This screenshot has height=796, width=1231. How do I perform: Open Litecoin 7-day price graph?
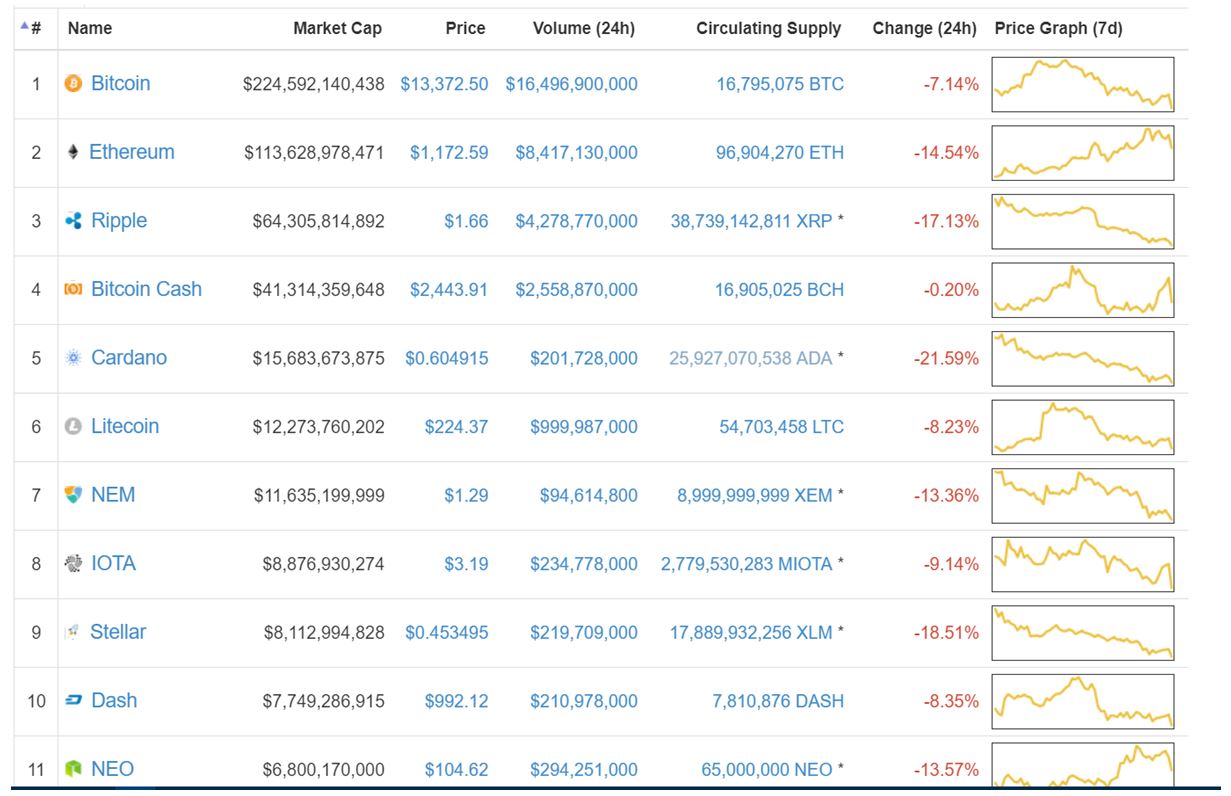[x=1083, y=427]
